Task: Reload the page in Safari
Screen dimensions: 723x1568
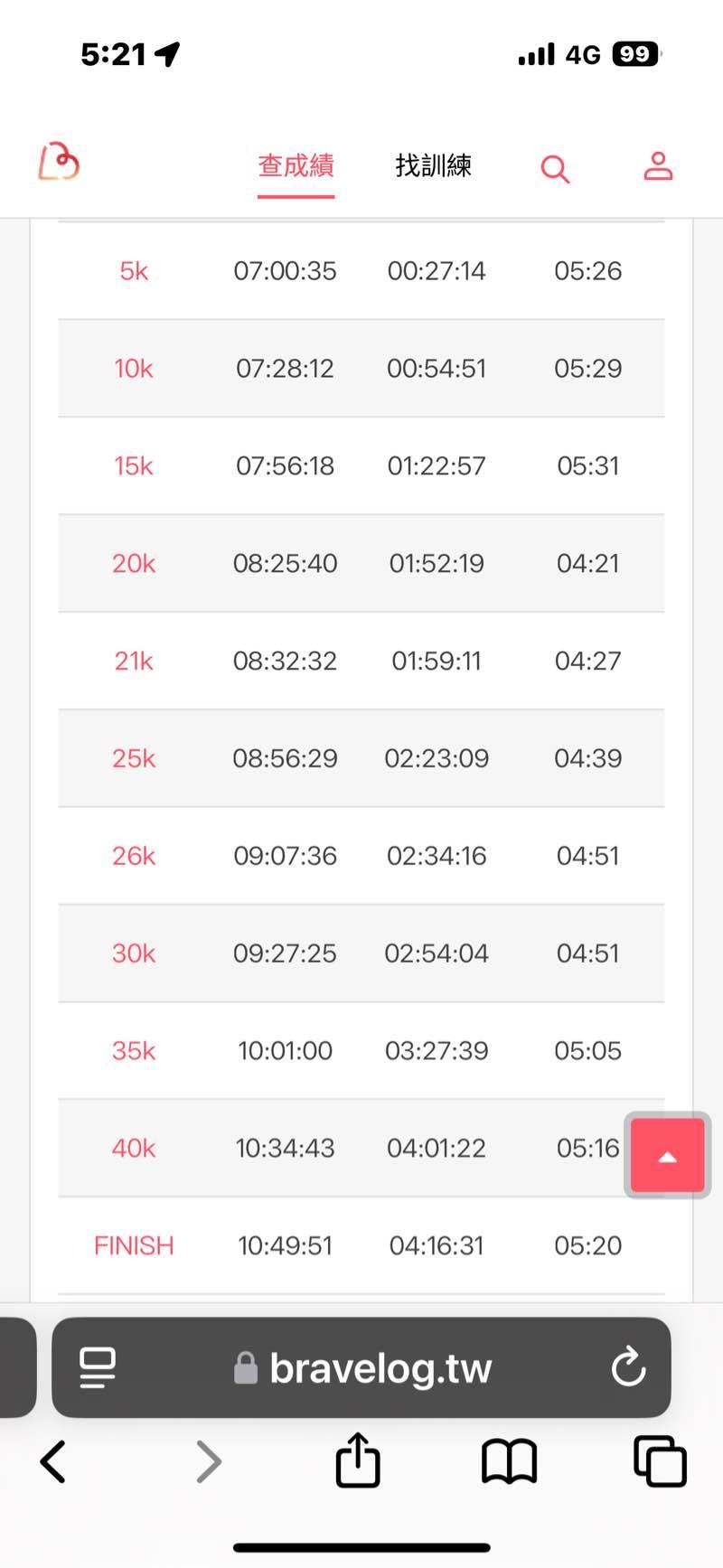Action: click(628, 1367)
